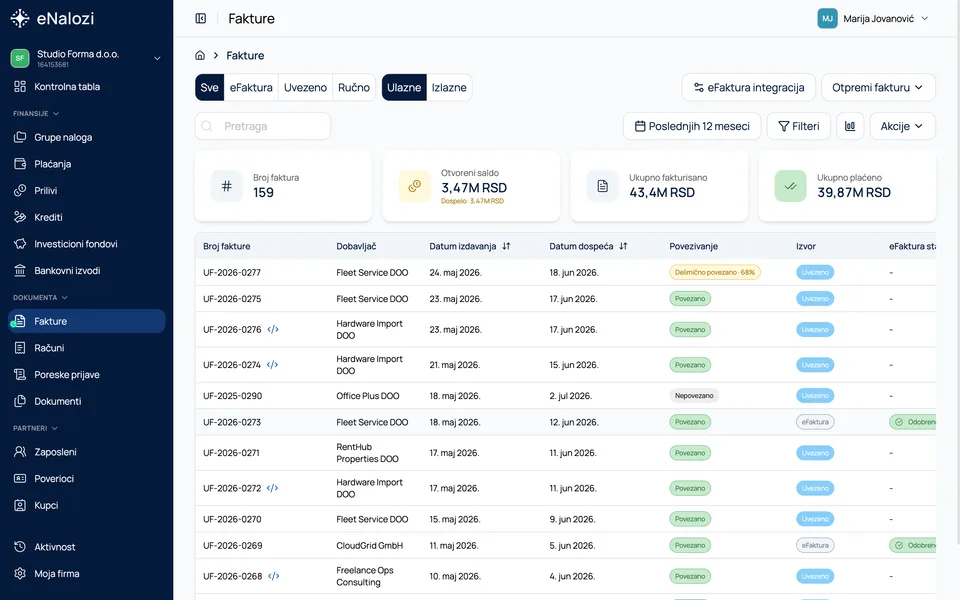Expand Otpremi fakturu dropdown
This screenshot has height=600, width=960.
878,88
